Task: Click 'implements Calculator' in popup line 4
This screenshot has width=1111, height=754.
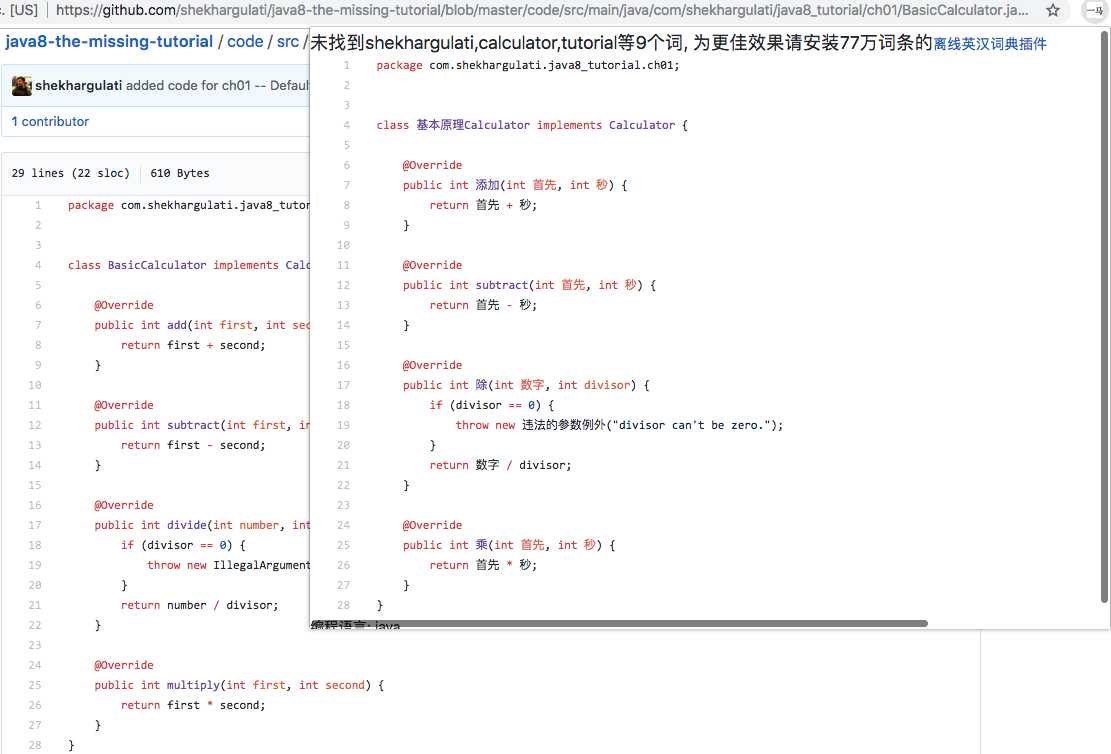Action: (606, 125)
